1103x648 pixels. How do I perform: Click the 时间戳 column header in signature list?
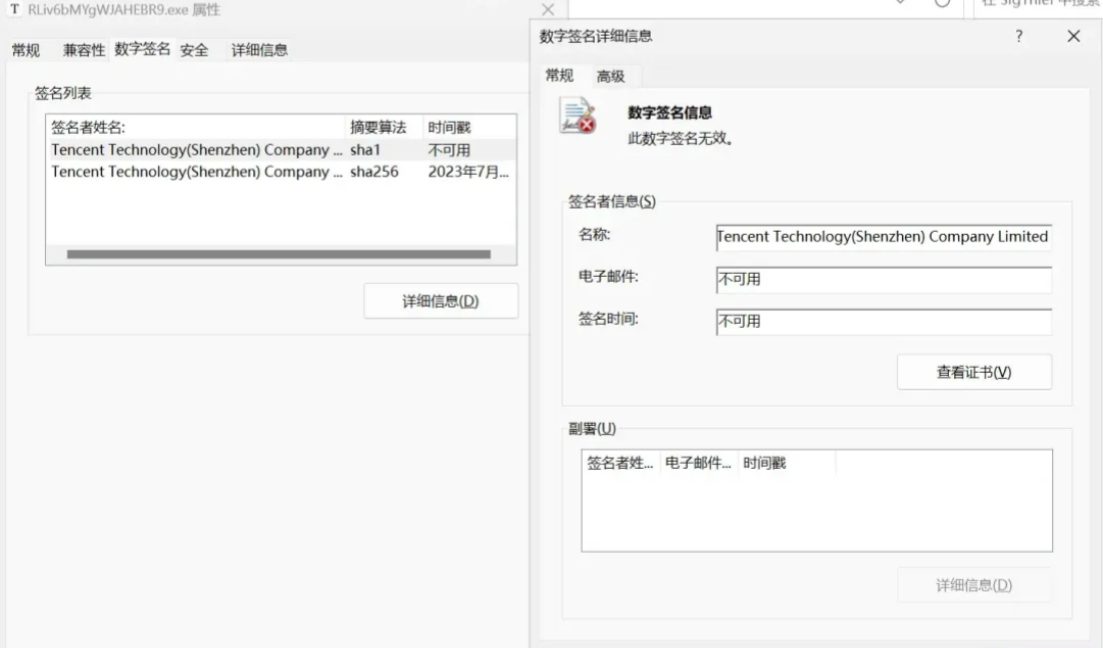pos(469,127)
